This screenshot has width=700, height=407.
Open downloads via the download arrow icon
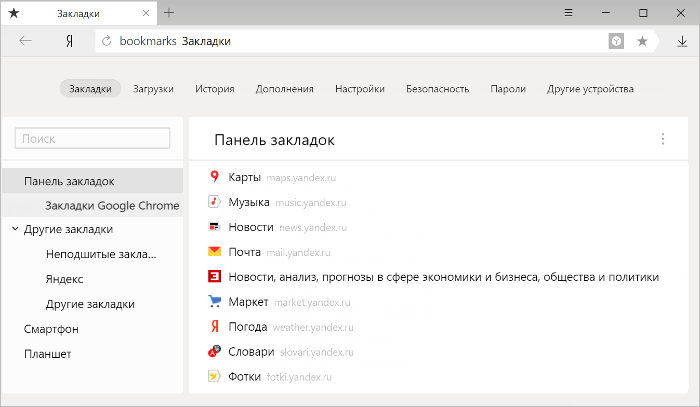tap(682, 42)
